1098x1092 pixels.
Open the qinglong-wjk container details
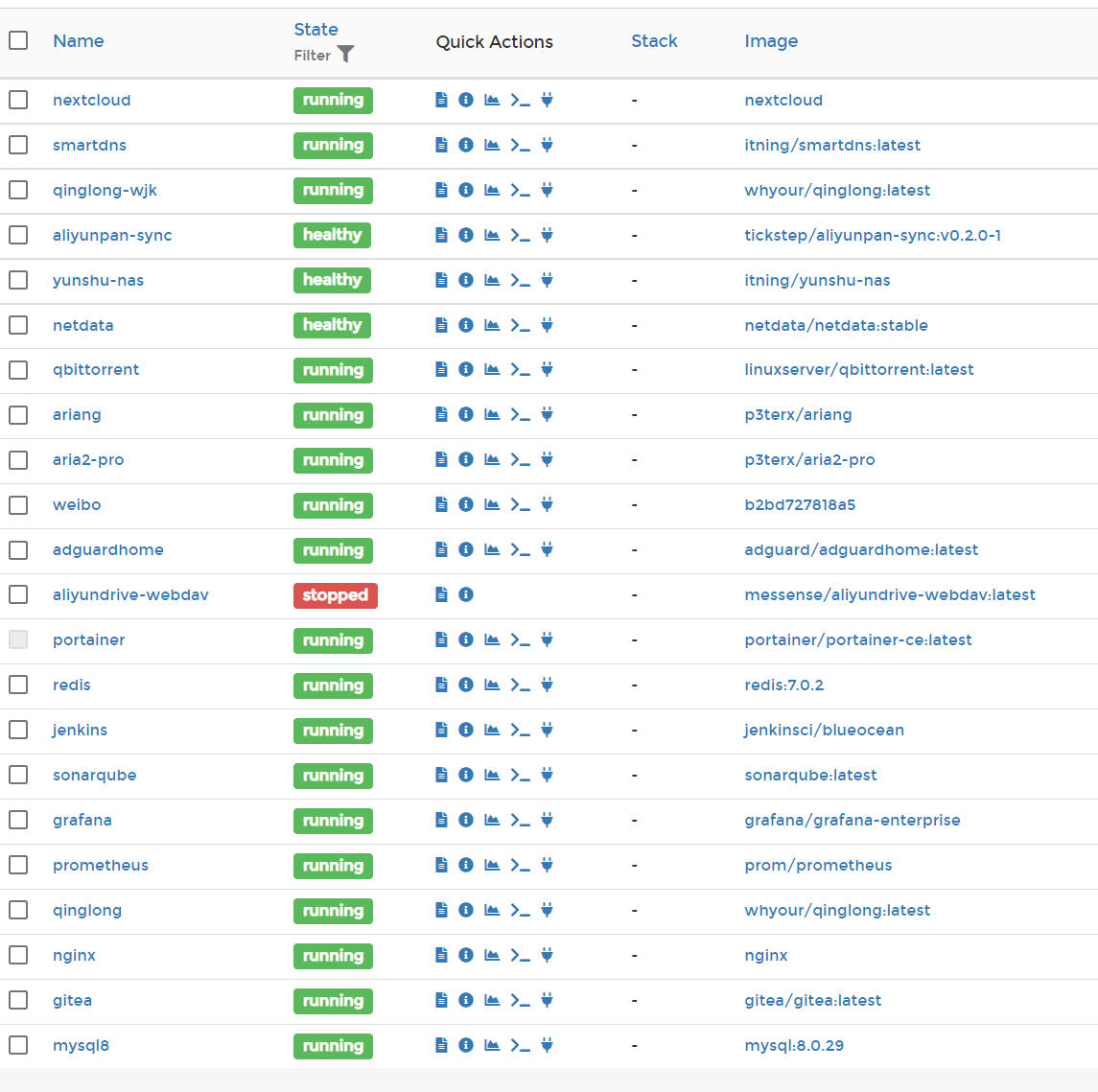(x=105, y=191)
